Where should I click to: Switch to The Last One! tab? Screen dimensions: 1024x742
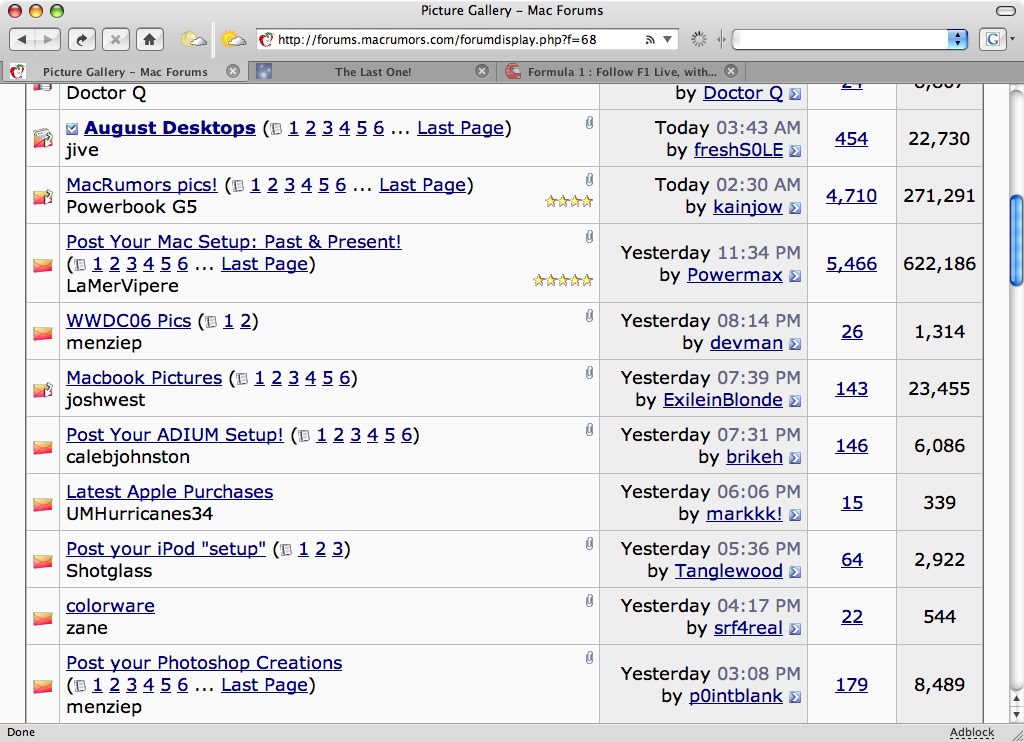(372, 72)
